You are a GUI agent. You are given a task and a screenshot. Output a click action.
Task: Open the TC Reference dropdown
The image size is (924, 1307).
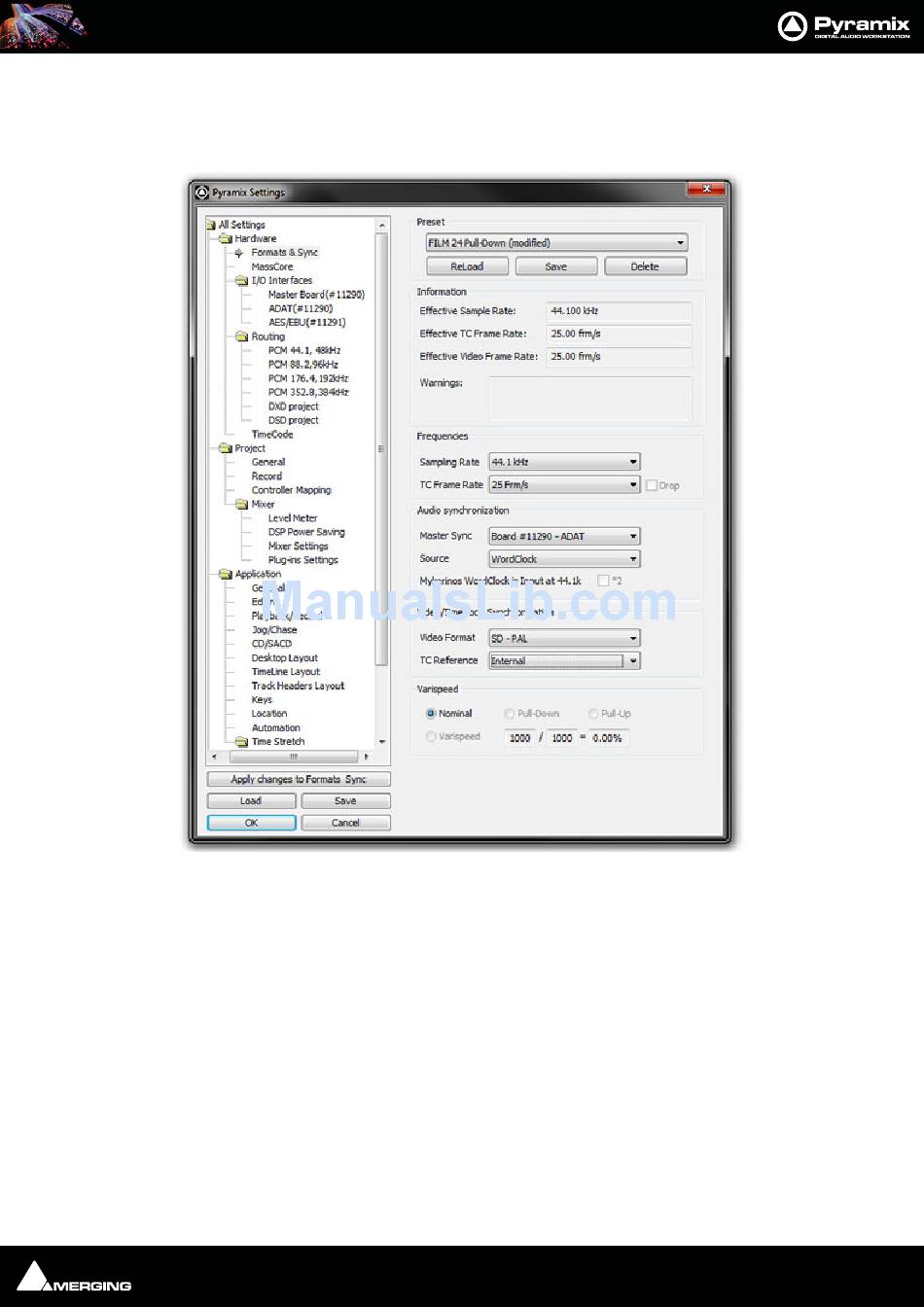pos(564,661)
